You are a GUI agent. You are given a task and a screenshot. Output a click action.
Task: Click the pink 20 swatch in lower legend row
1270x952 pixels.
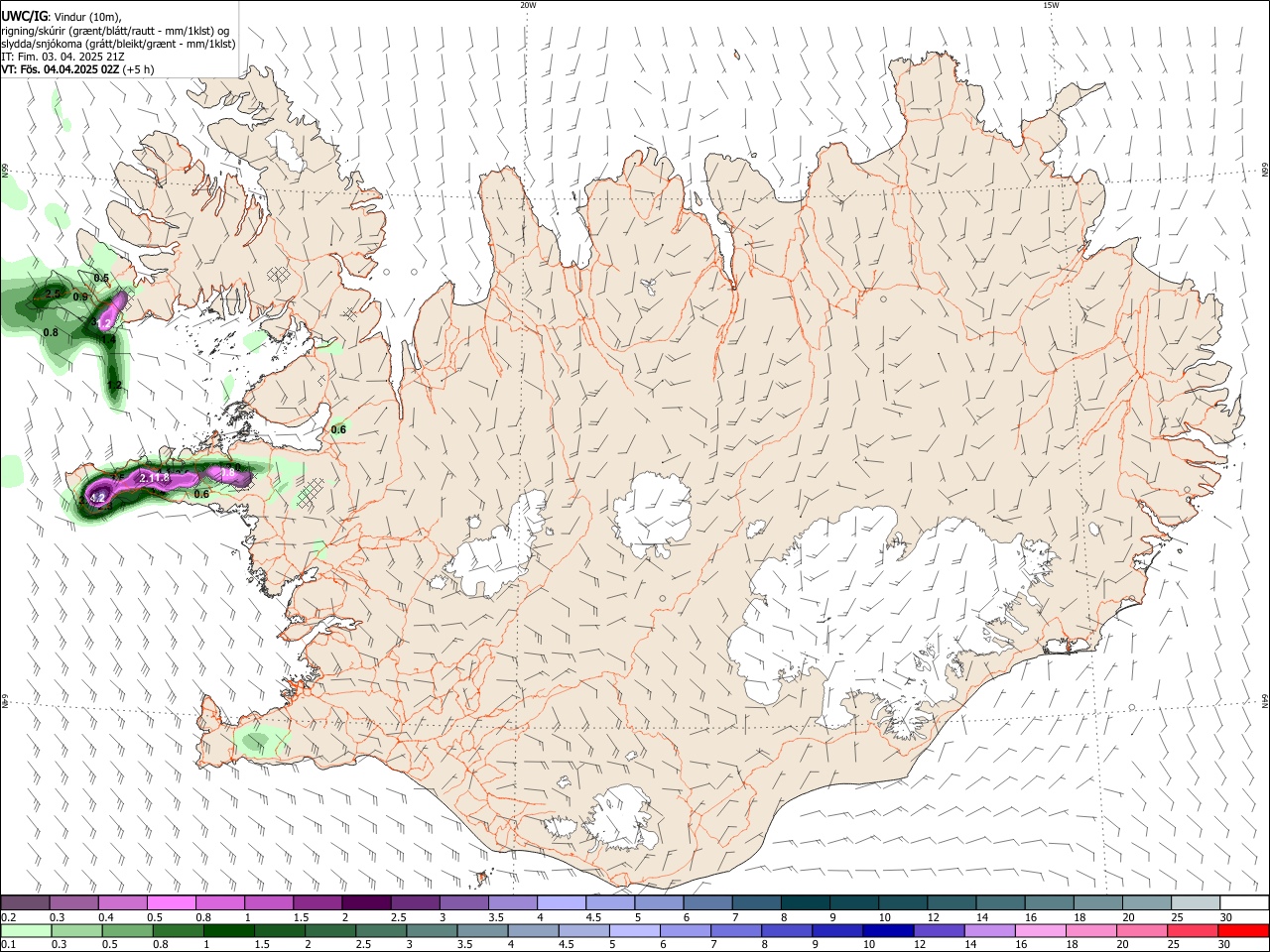(1143, 931)
